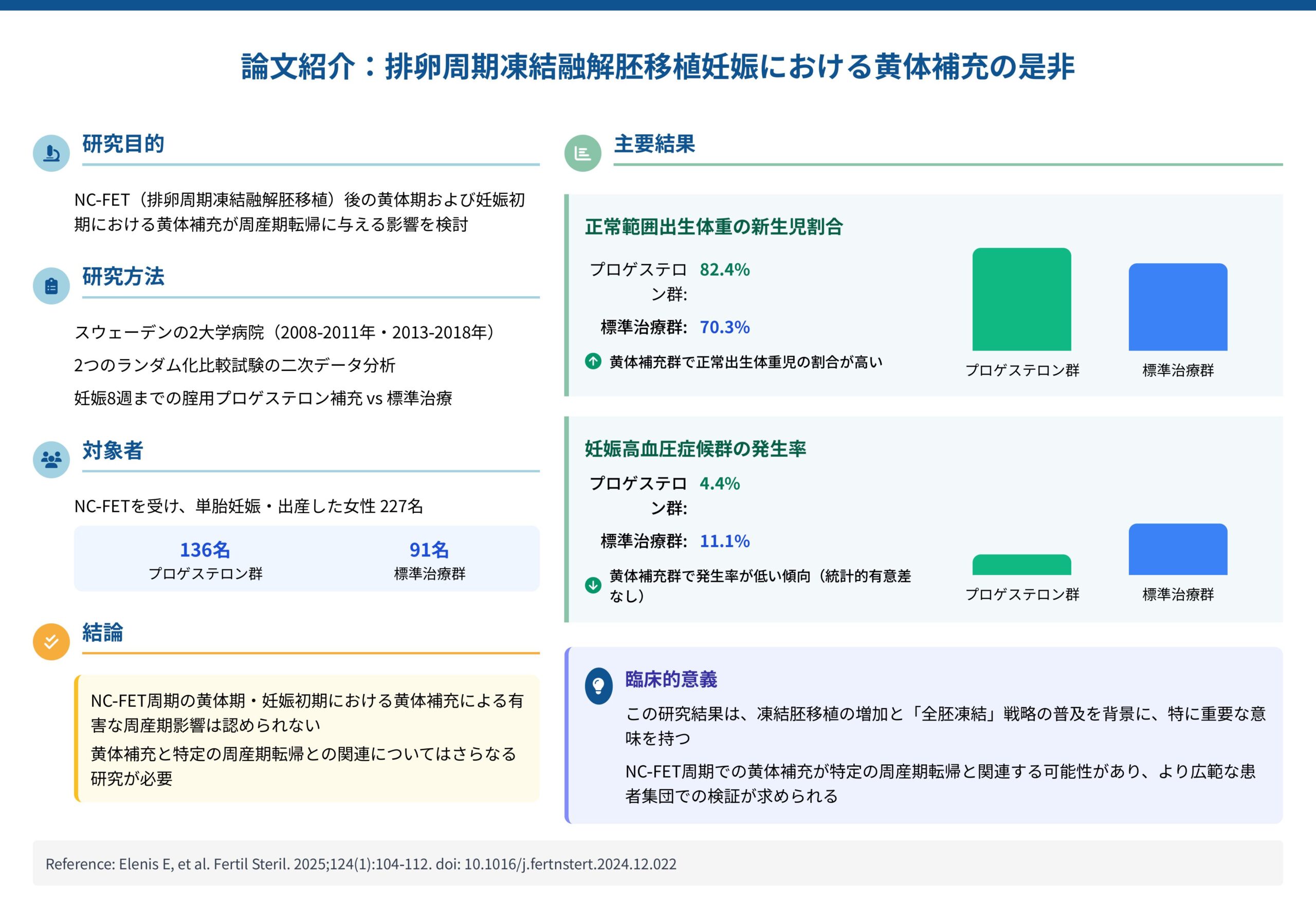1316x919 pixels.
Task: Click the green up-arrow icon near 黄体補充群で正常出生体重児
Action: [593, 362]
